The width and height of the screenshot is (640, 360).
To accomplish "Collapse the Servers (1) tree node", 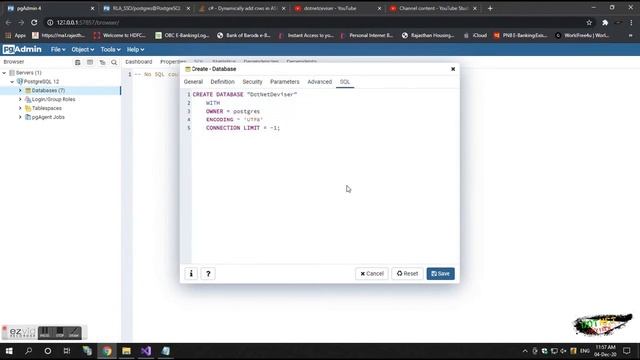I will [4, 73].
